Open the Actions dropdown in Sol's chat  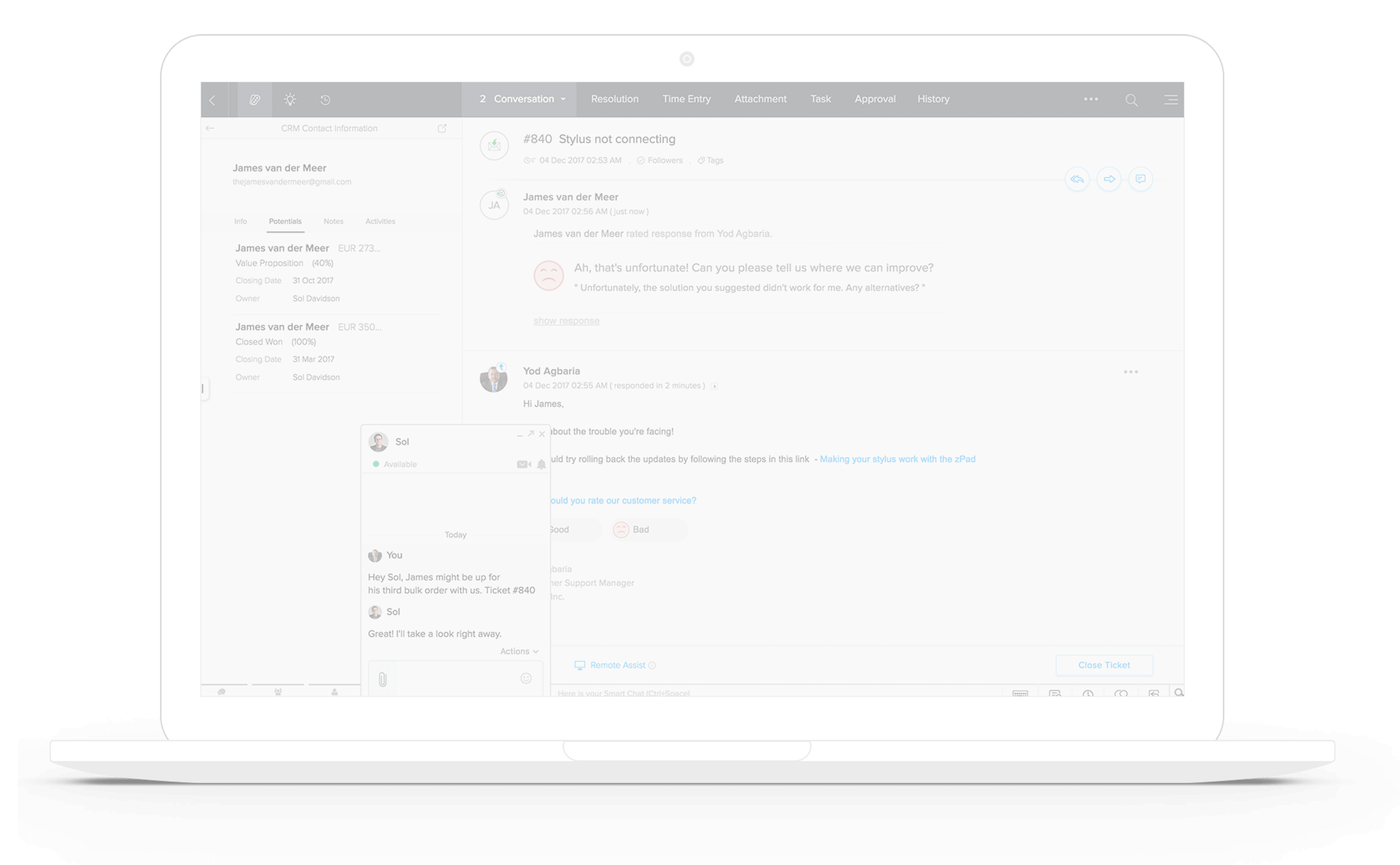click(x=519, y=652)
